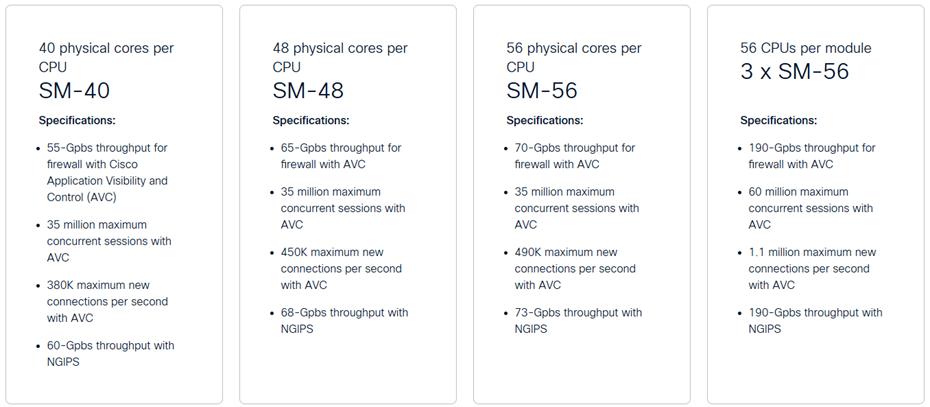930x407 pixels.
Task: Click the SM-40 card heading
Action: 74,91
